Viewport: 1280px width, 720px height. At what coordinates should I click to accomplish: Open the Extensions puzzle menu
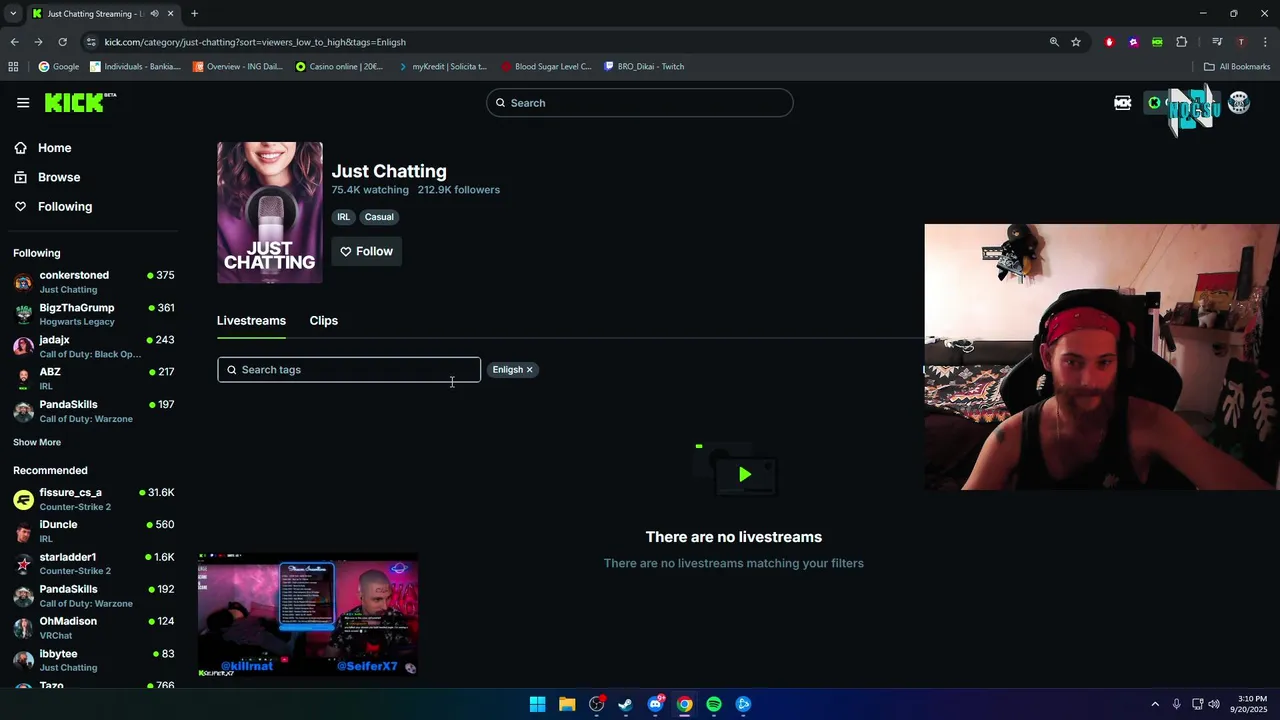1182,42
